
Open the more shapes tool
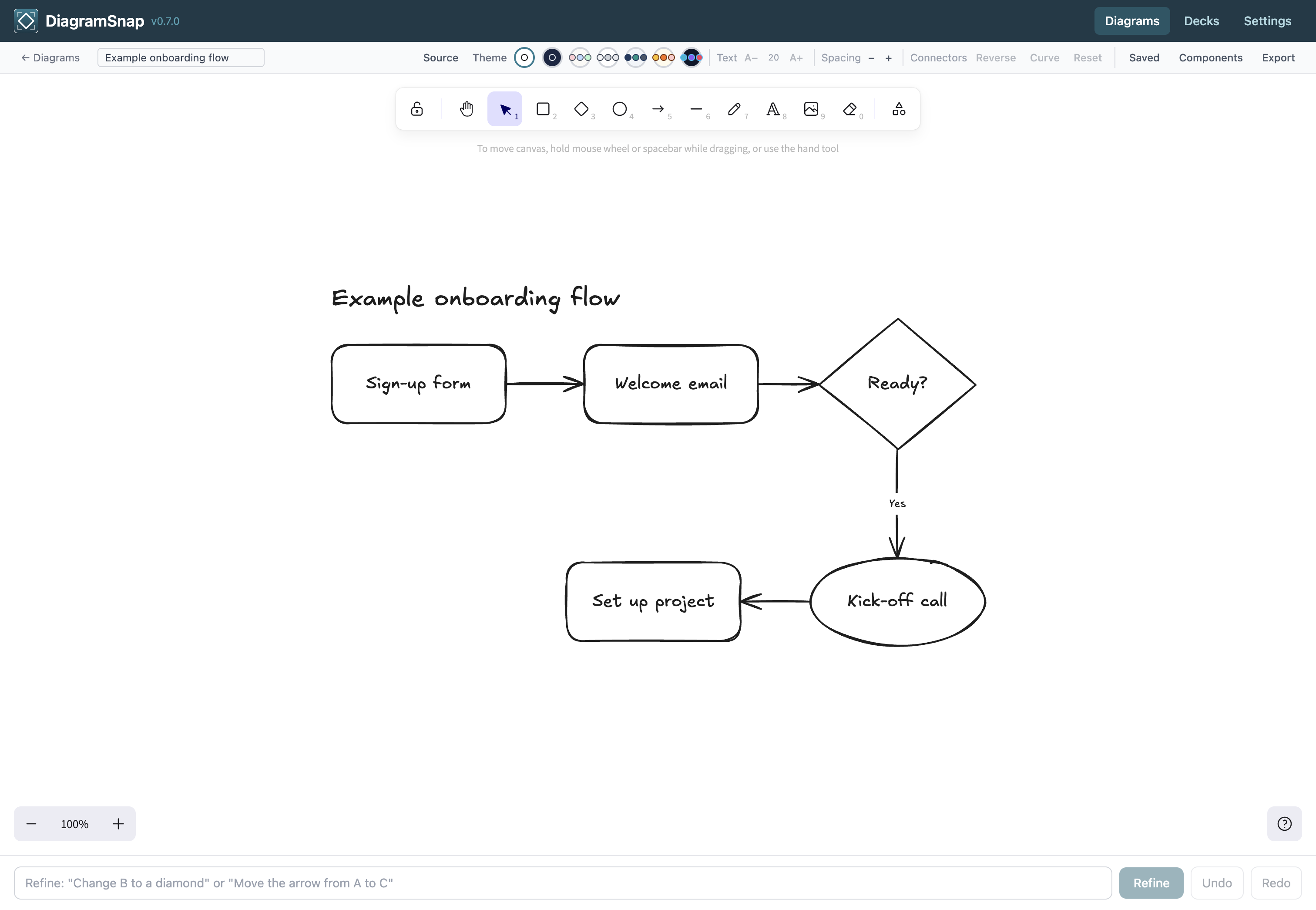899,109
